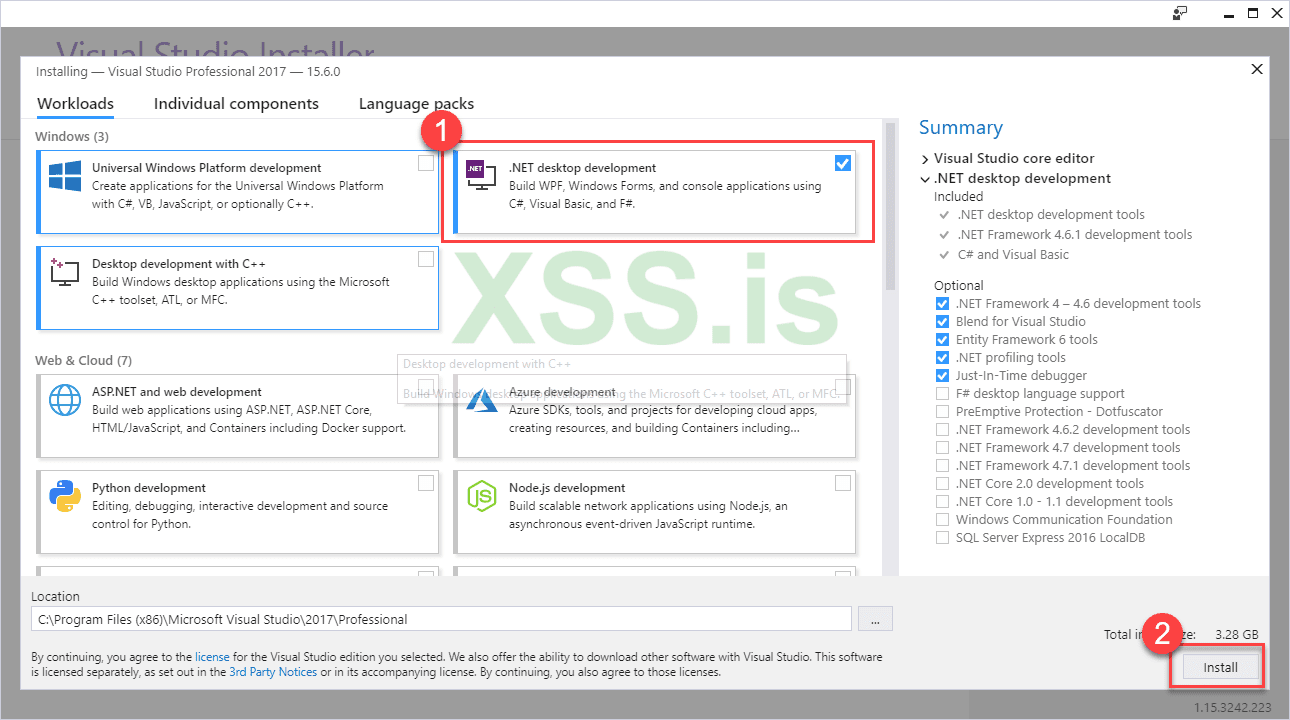Click the Node.js development logo icon

tap(482, 496)
